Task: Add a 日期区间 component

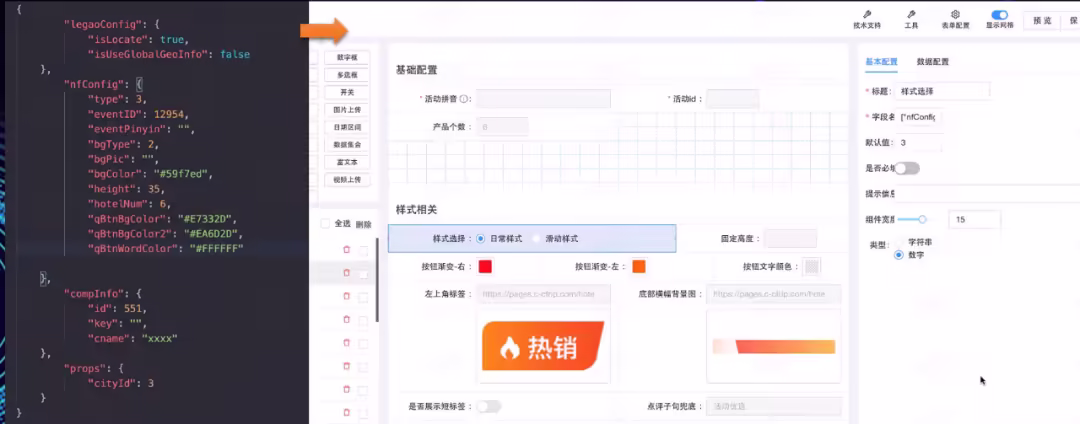Action: tap(348, 127)
